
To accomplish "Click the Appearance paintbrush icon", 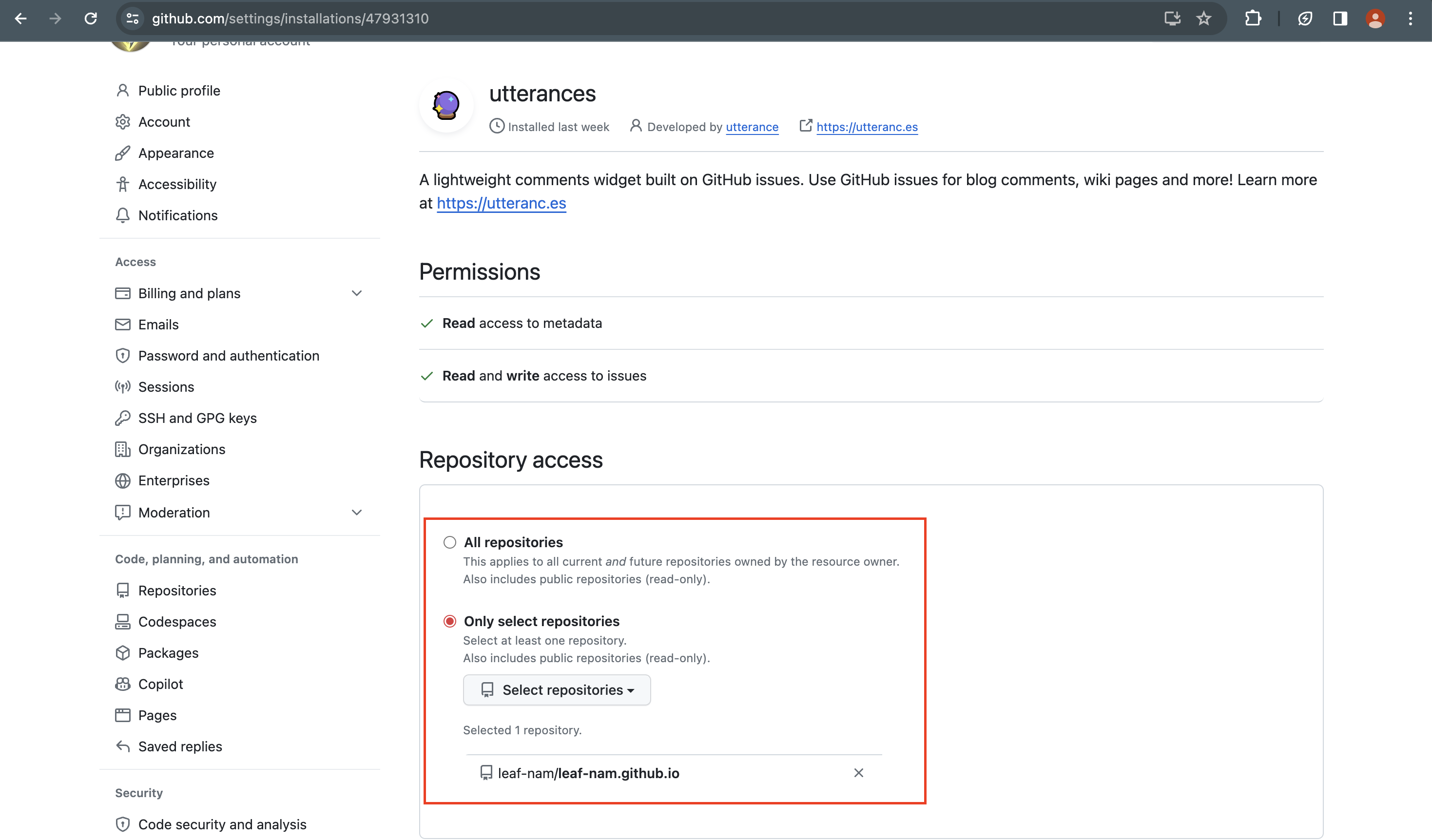I will [x=122, y=153].
